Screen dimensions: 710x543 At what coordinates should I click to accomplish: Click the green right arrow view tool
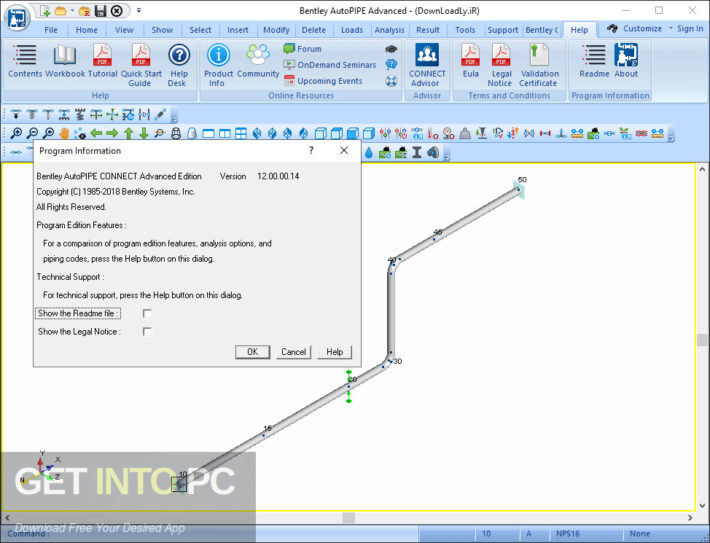112,133
